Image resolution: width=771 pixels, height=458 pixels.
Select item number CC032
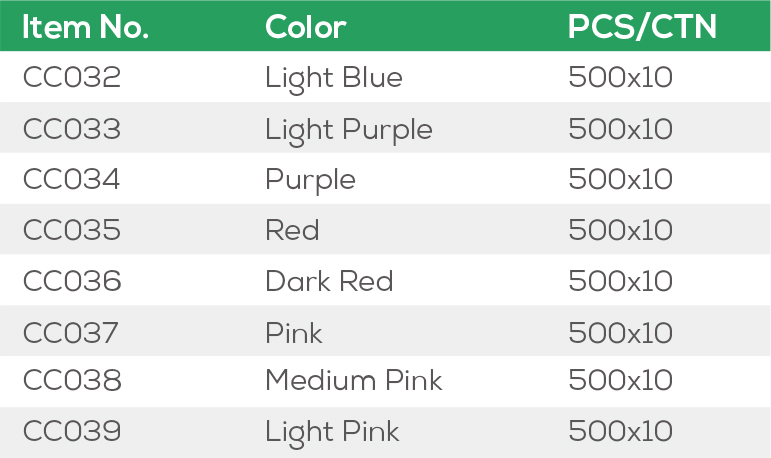tap(72, 78)
